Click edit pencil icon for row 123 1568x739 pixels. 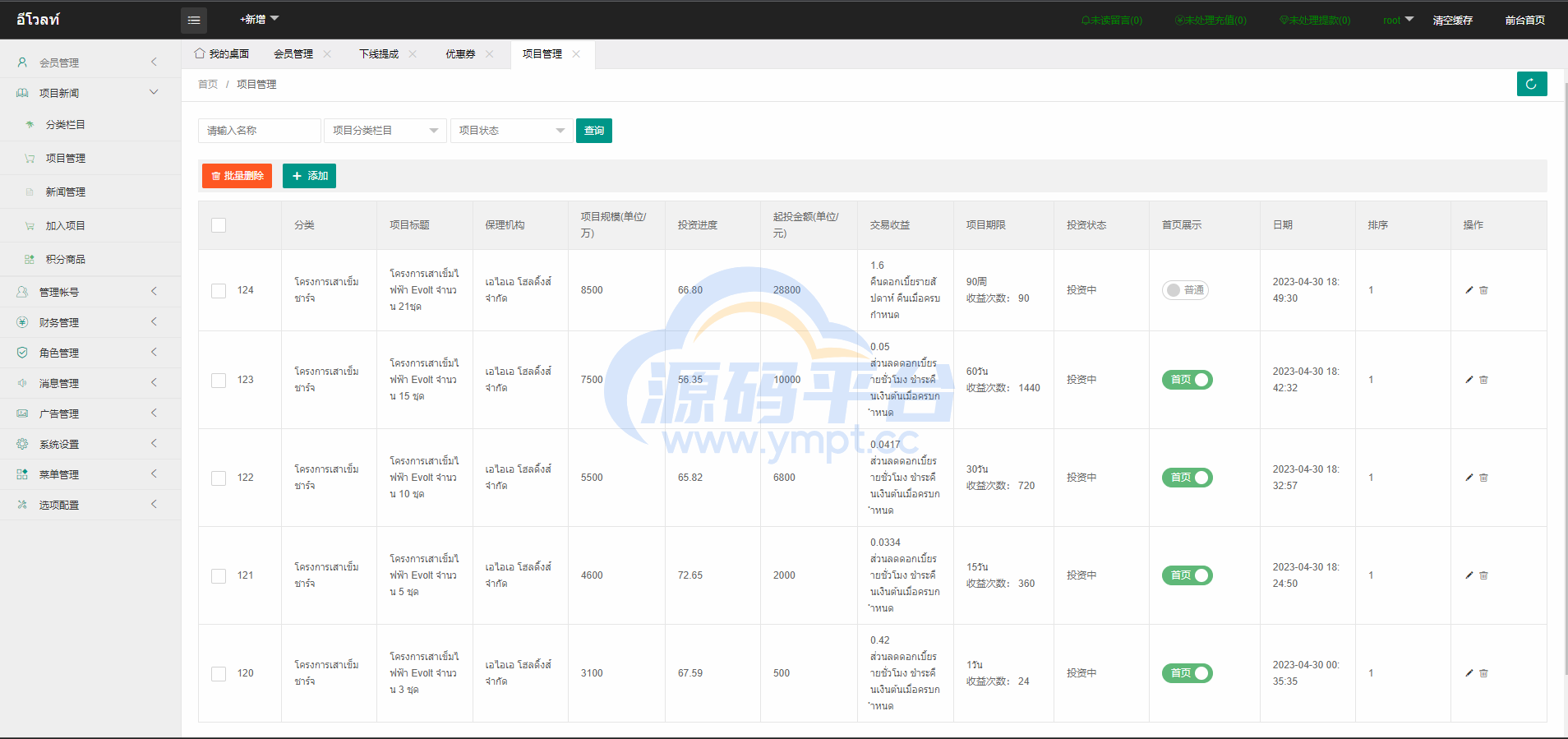[1469, 380]
